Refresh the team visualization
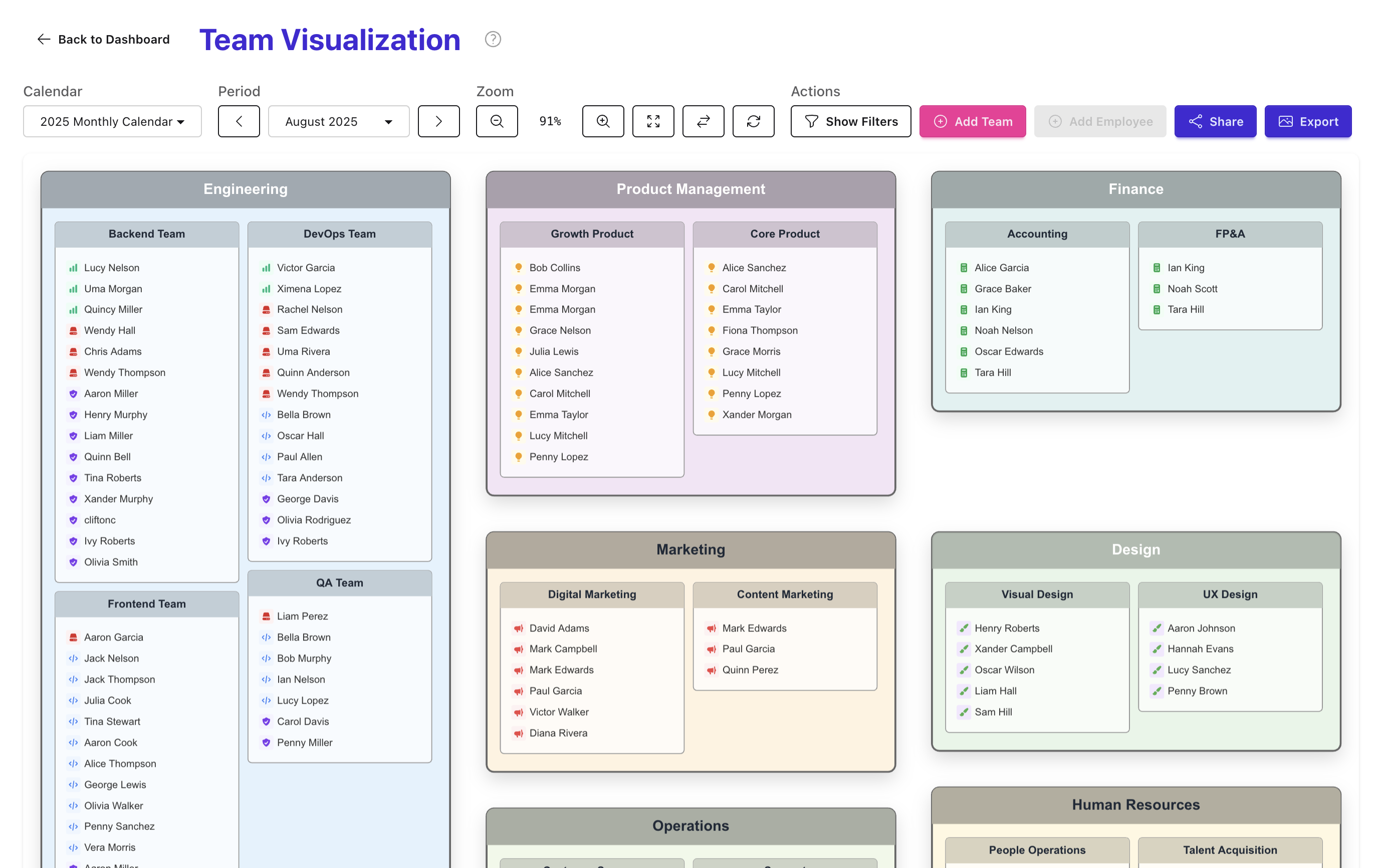This screenshot has width=1381, height=868. [754, 121]
